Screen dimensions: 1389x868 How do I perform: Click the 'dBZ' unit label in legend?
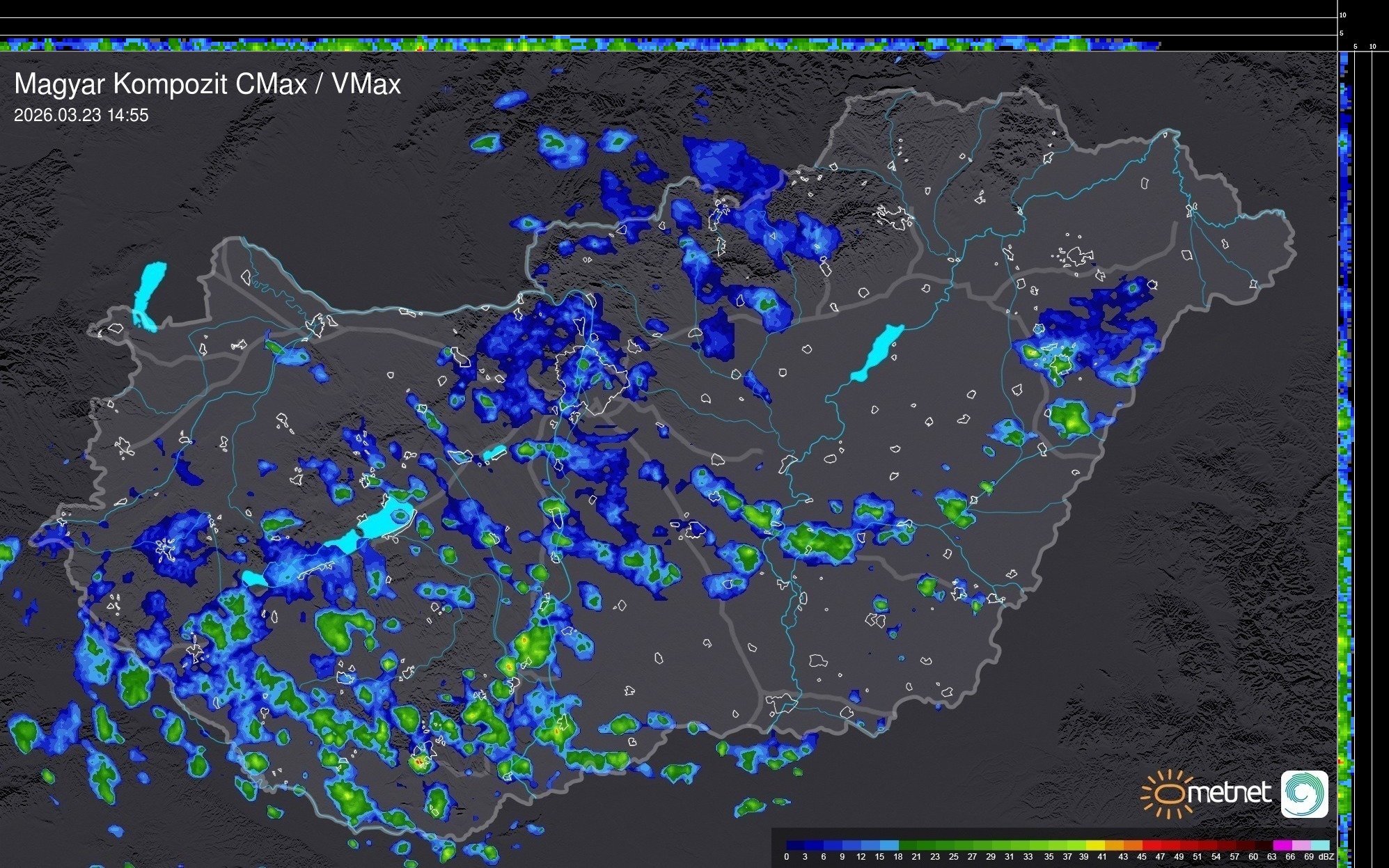(1326, 857)
